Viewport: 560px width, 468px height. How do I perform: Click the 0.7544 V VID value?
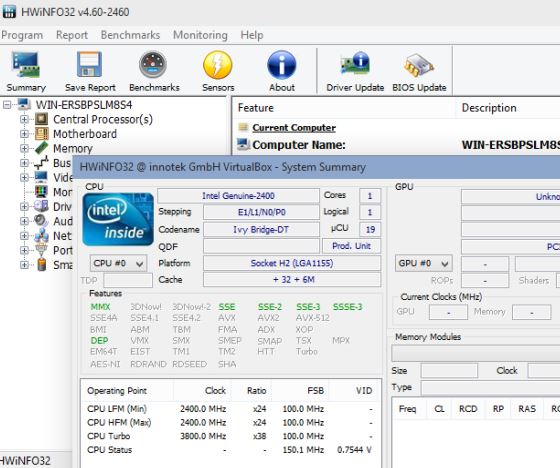[354, 450]
